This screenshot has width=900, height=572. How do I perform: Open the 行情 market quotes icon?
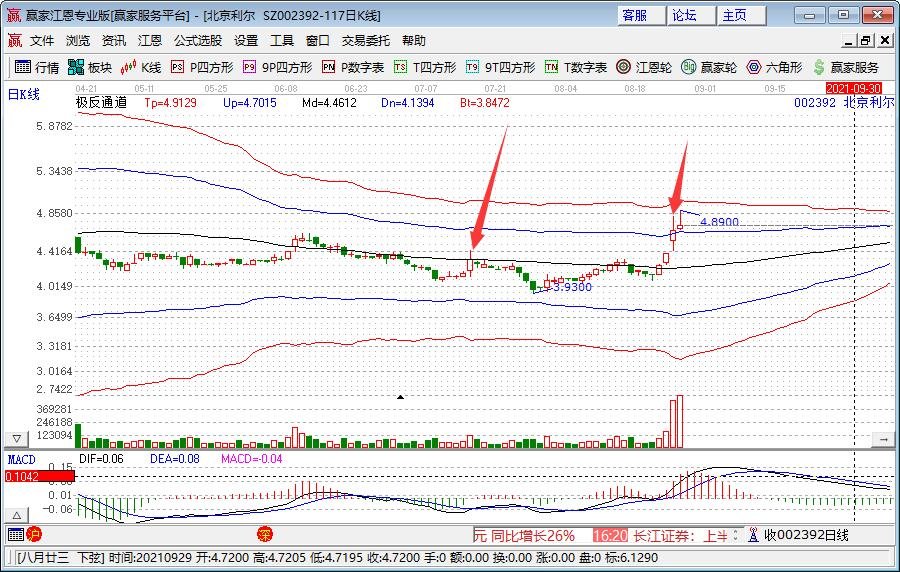tap(37, 68)
